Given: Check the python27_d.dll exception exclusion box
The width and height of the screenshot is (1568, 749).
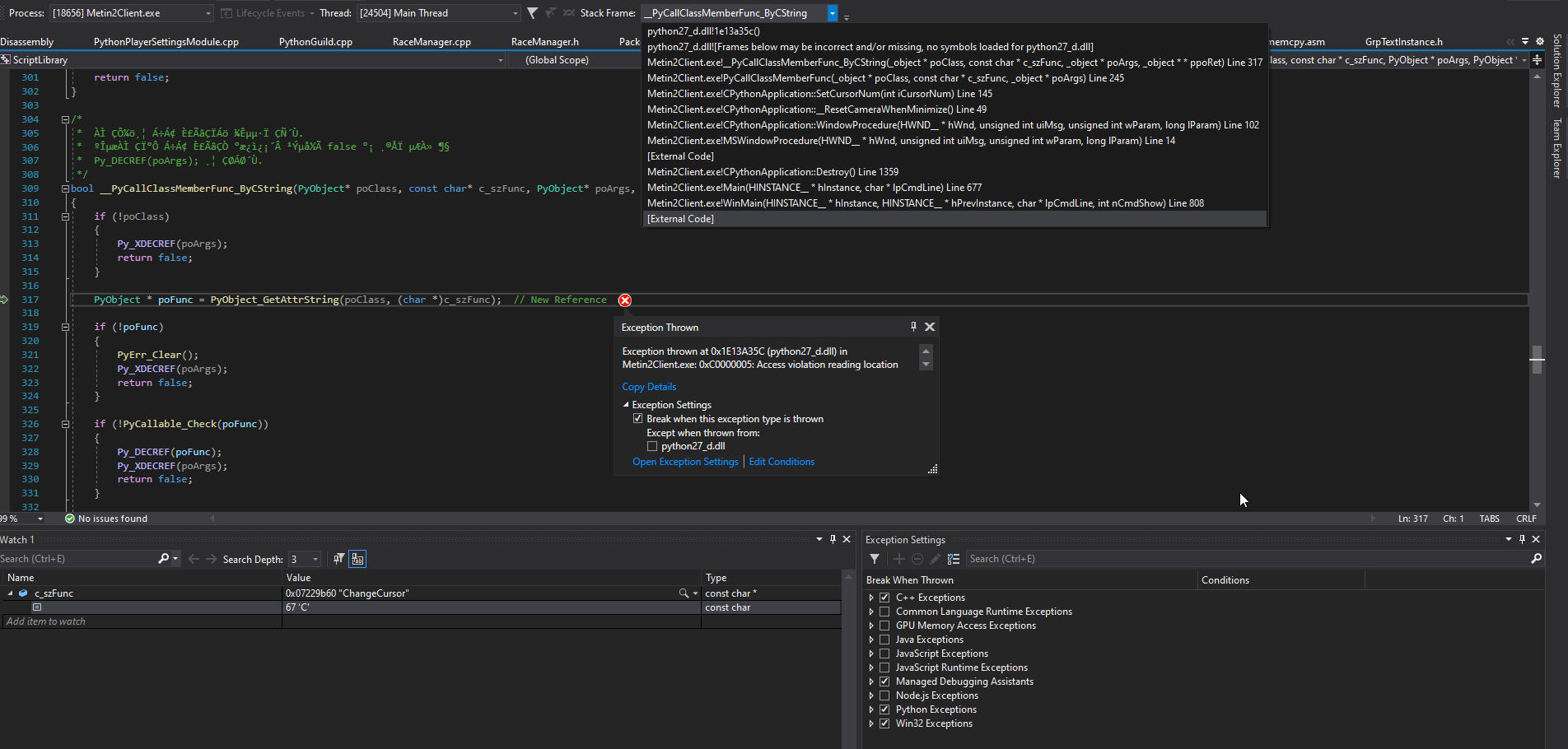Looking at the screenshot, I should pyautogui.click(x=652, y=446).
